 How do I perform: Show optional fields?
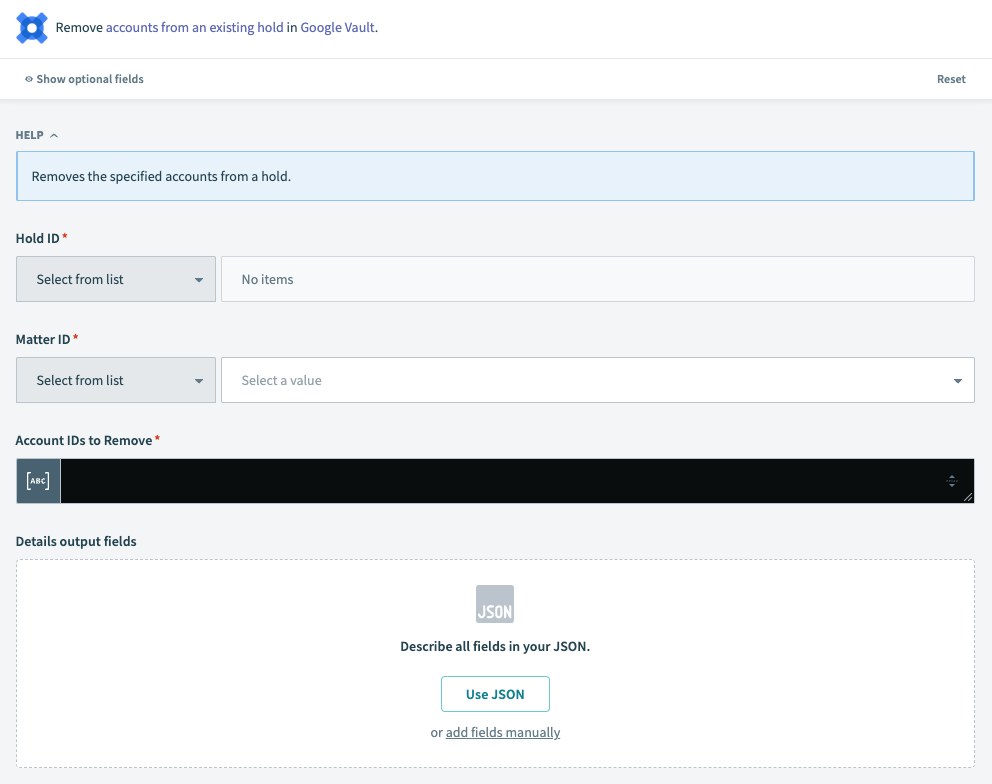click(90, 78)
